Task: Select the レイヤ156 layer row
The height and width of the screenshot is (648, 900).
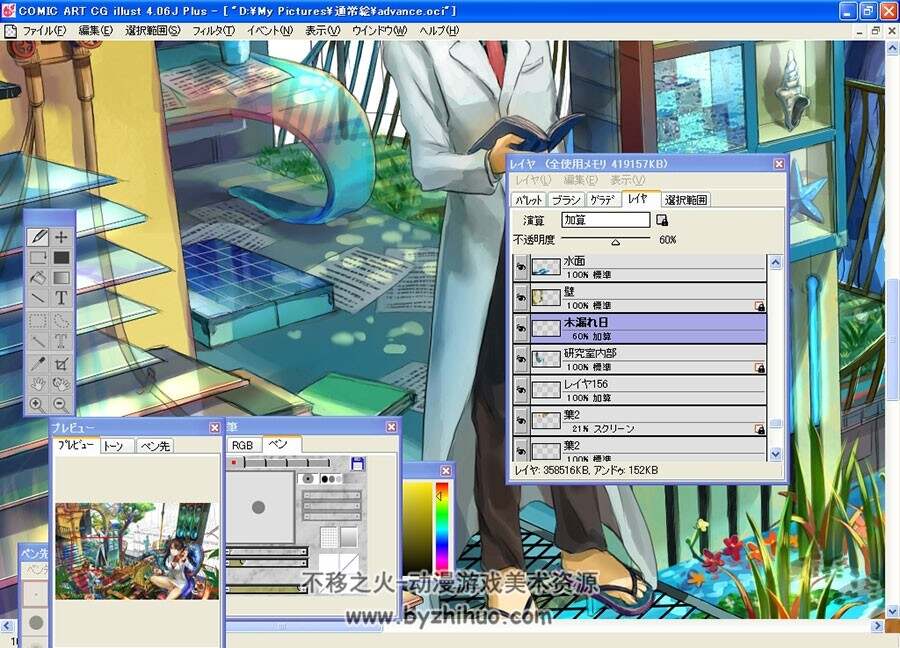Action: coord(648,390)
